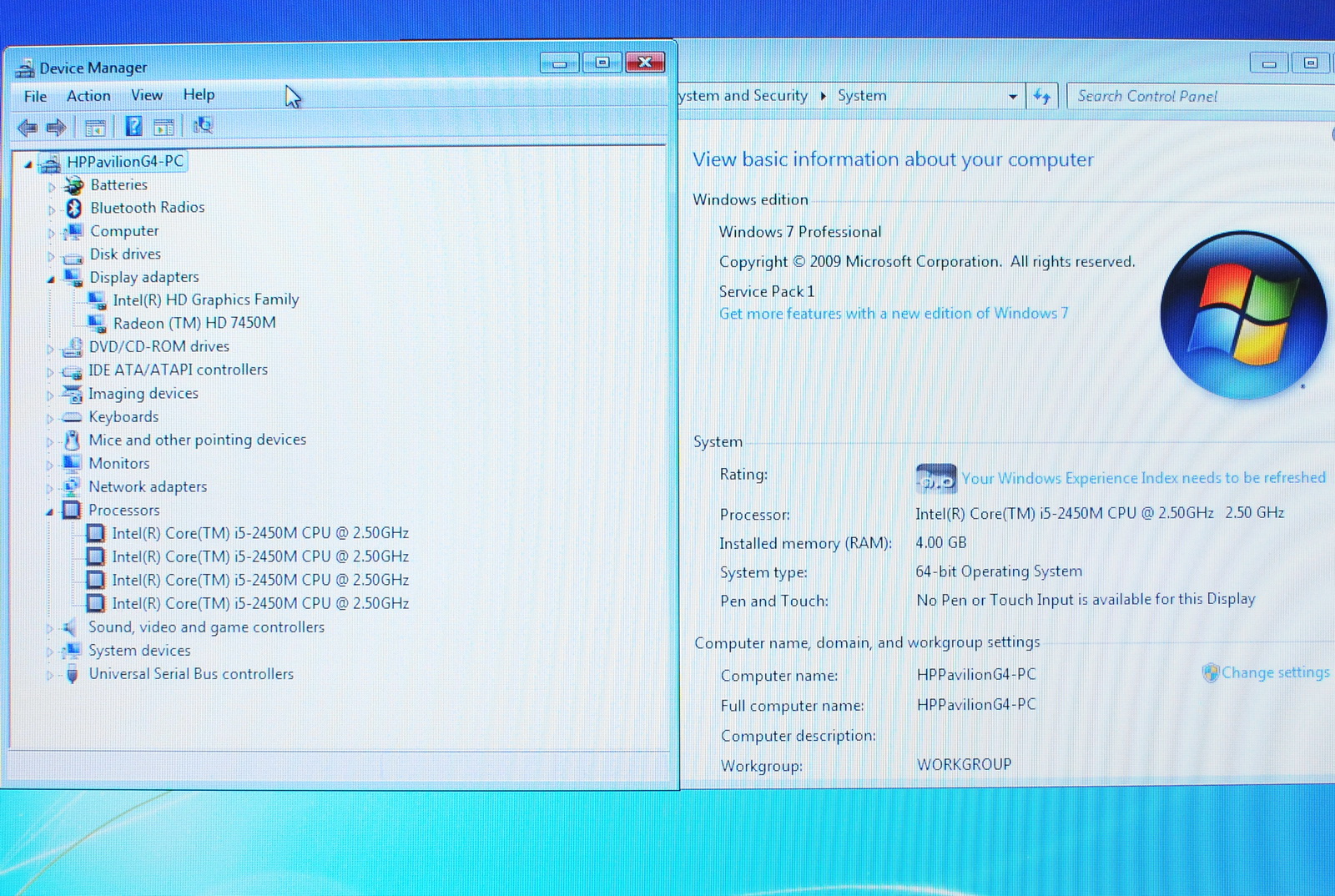Open the File menu in Device Manager
The image size is (1335, 896).
point(36,97)
